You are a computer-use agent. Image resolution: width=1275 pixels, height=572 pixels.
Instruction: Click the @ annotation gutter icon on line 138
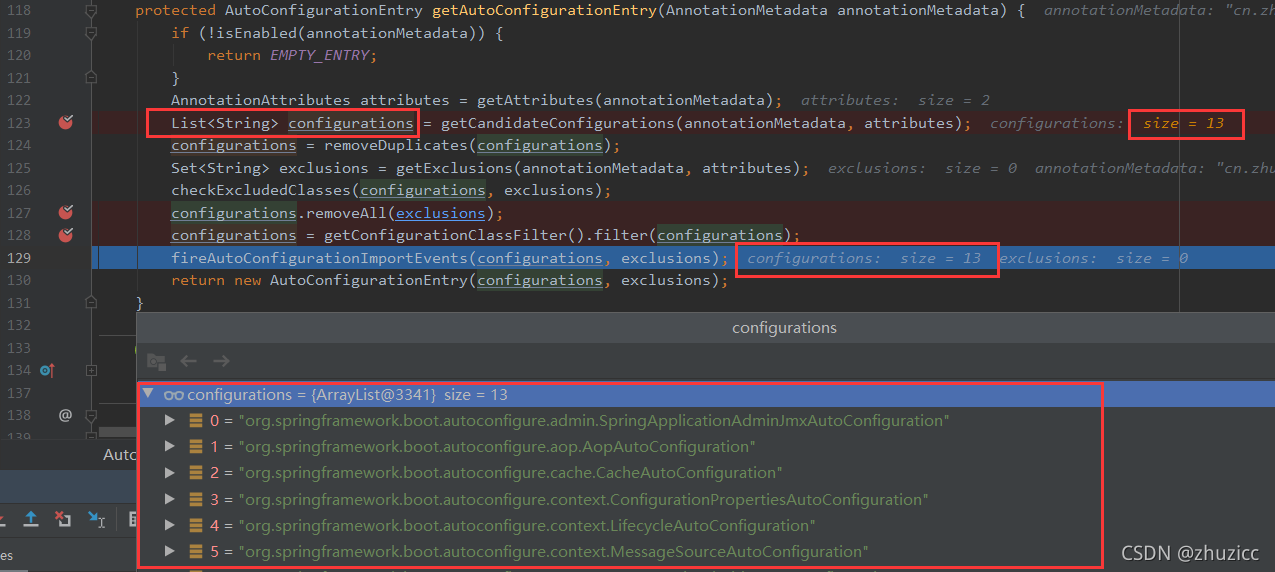click(65, 415)
